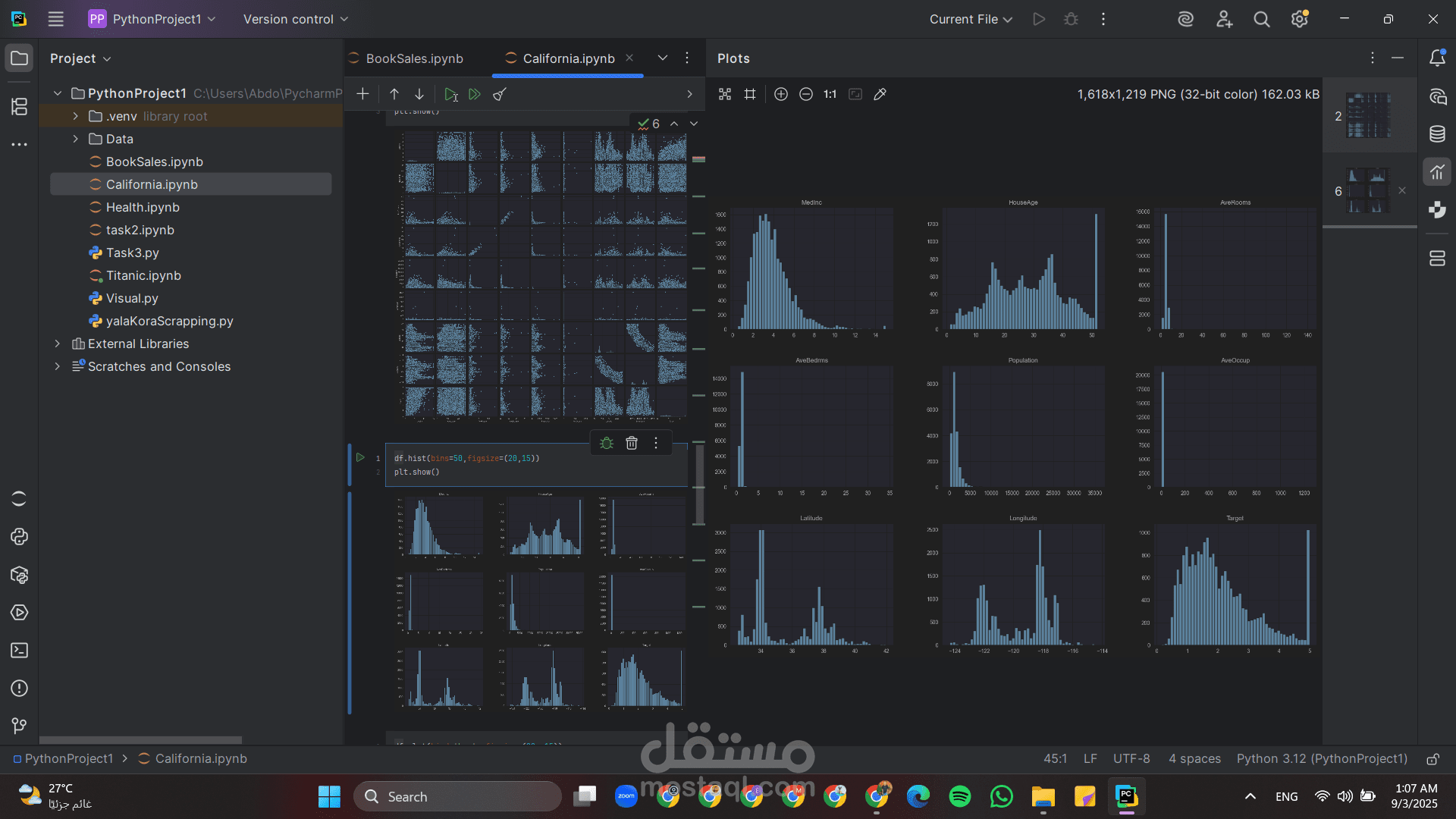Toggle chessboard transparency in Plots toolbar
Screen dimensions: 1456x819
pyautogui.click(x=725, y=94)
